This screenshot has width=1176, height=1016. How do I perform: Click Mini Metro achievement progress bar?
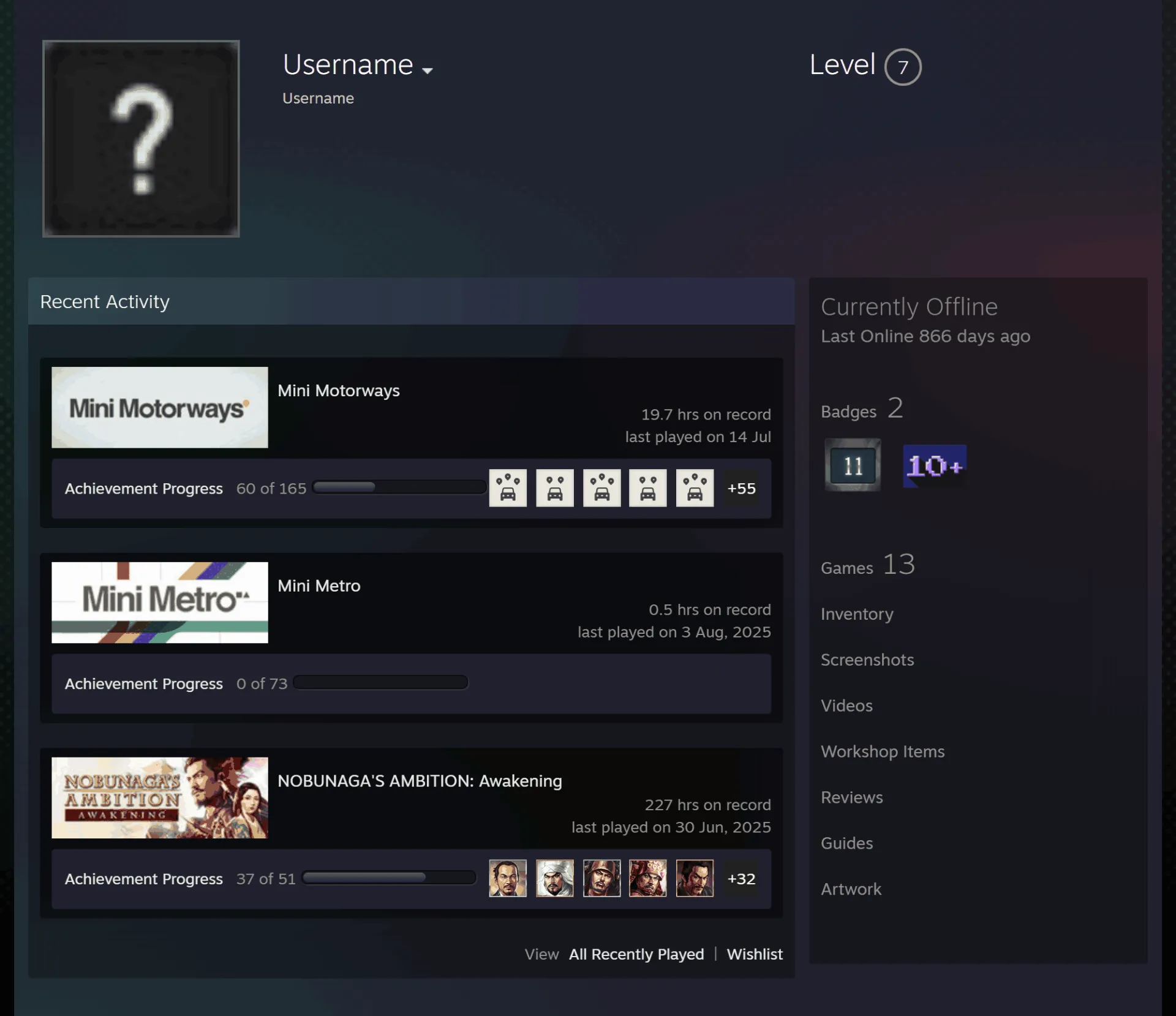click(x=380, y=682)
